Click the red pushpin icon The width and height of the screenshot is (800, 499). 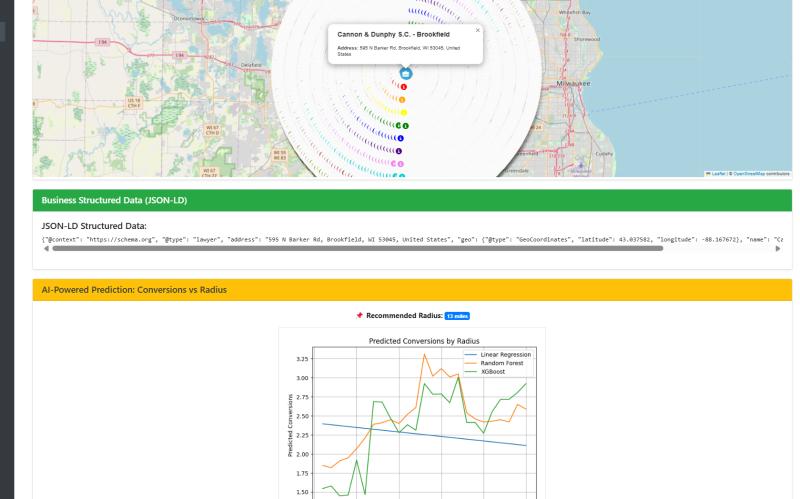pyautogui.click(x=359, y=315)
